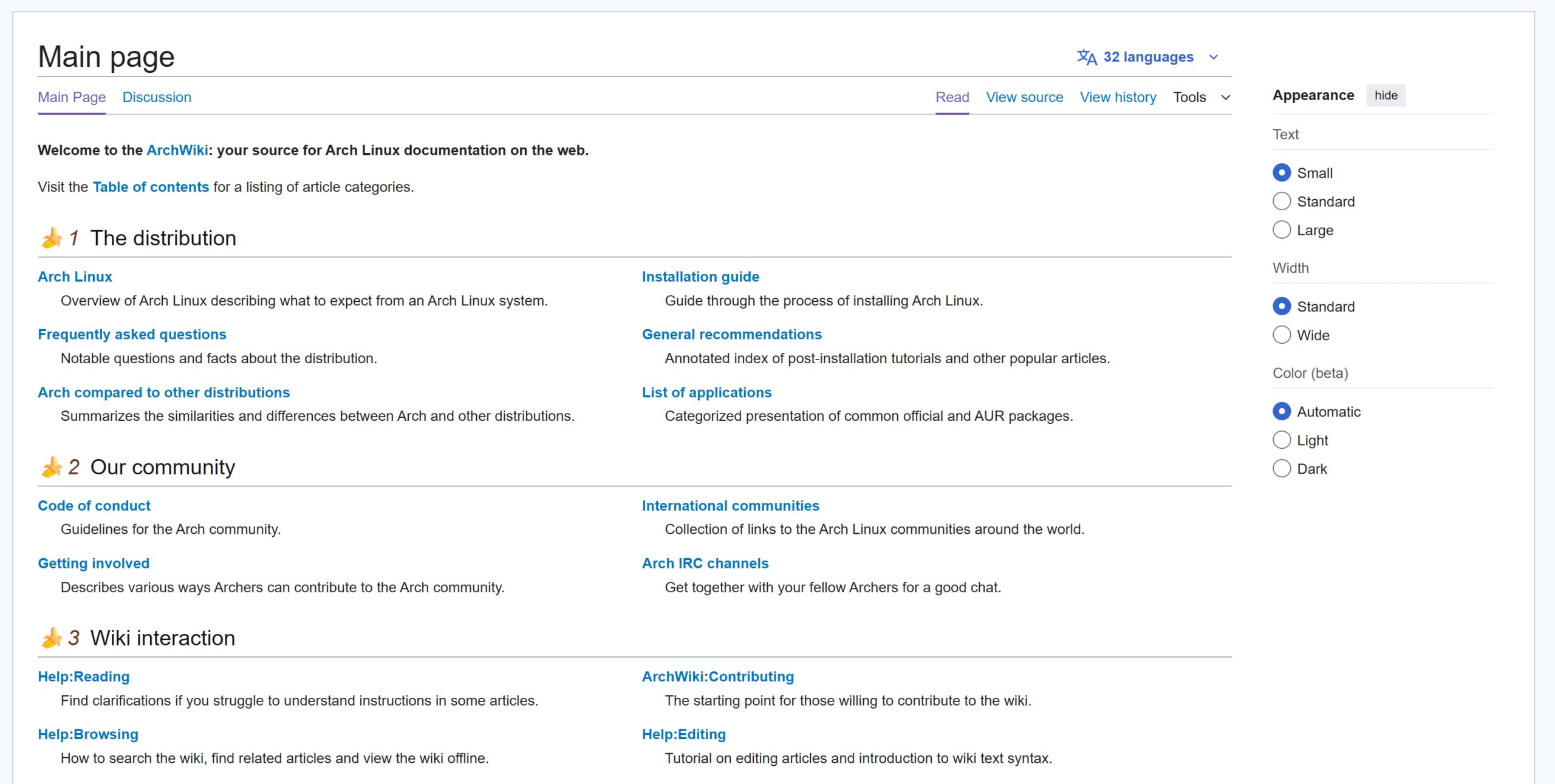Visit the Arch IRC channels page
The height and width of the screenshot is (784, 1555).
pyautogui.click(x=705, y=563)
